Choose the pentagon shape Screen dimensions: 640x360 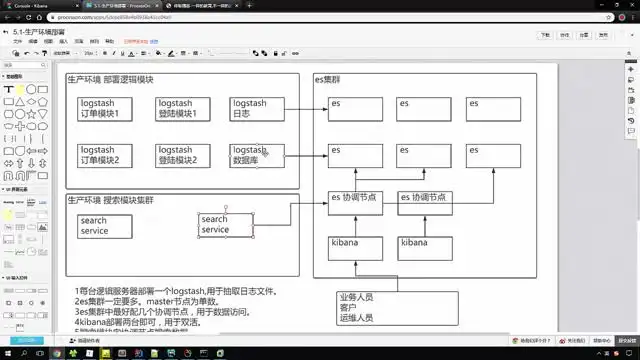[42, 102]
